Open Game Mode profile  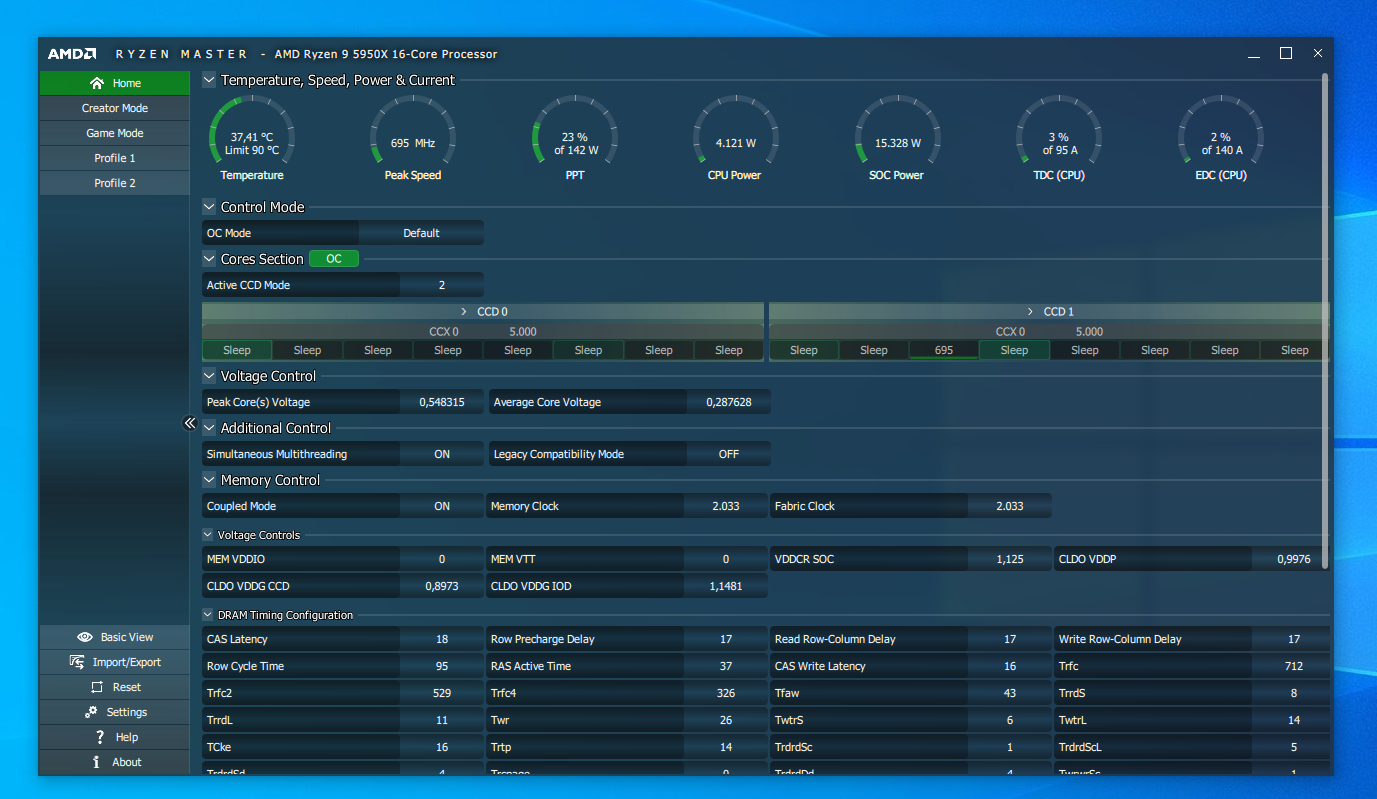pos(115,133)
